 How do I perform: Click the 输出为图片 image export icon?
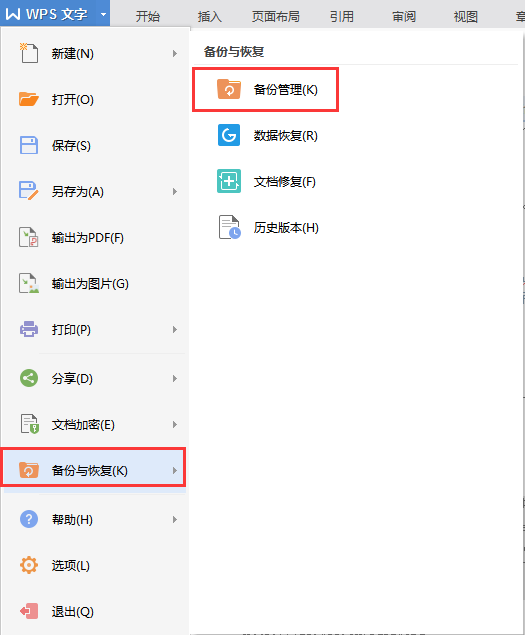[x=29, y=283]
